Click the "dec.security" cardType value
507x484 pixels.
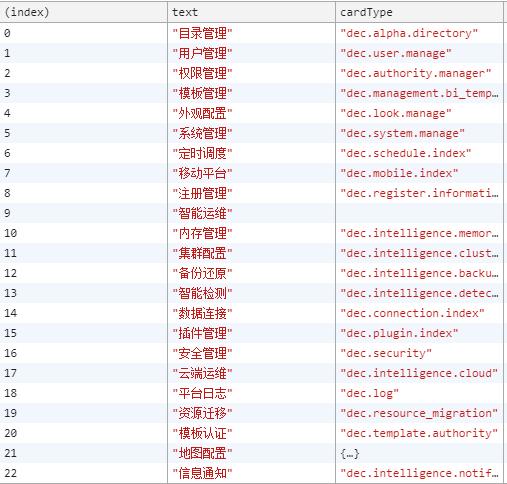[386, 353]
